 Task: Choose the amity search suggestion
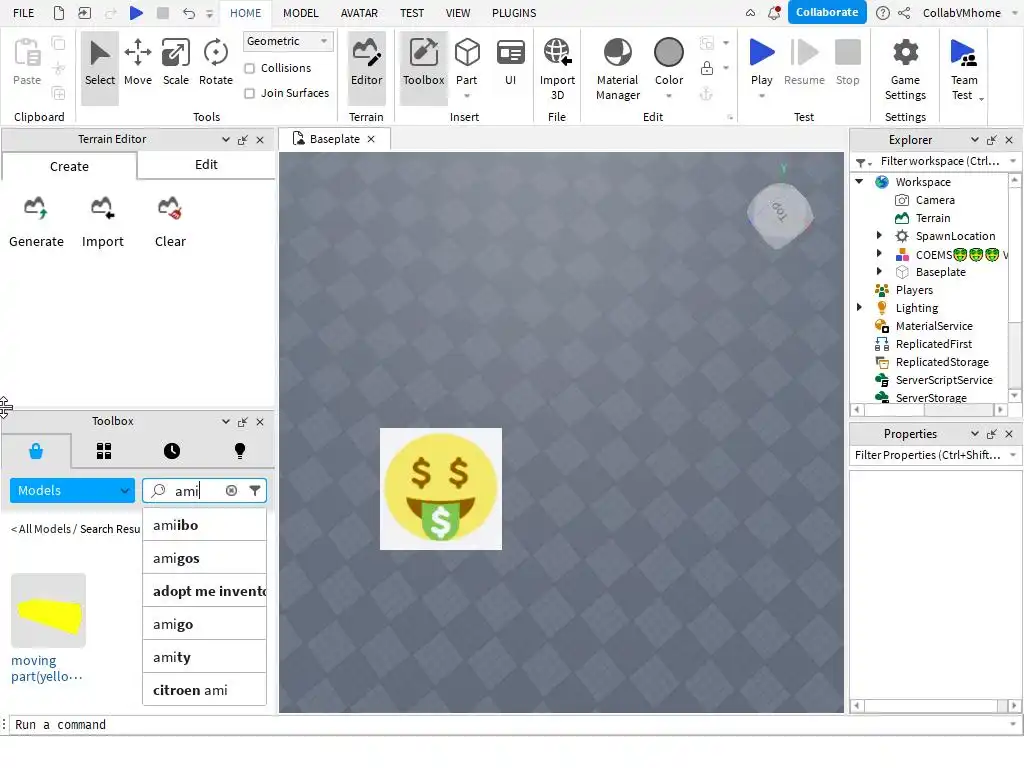(x=204, y=657)
